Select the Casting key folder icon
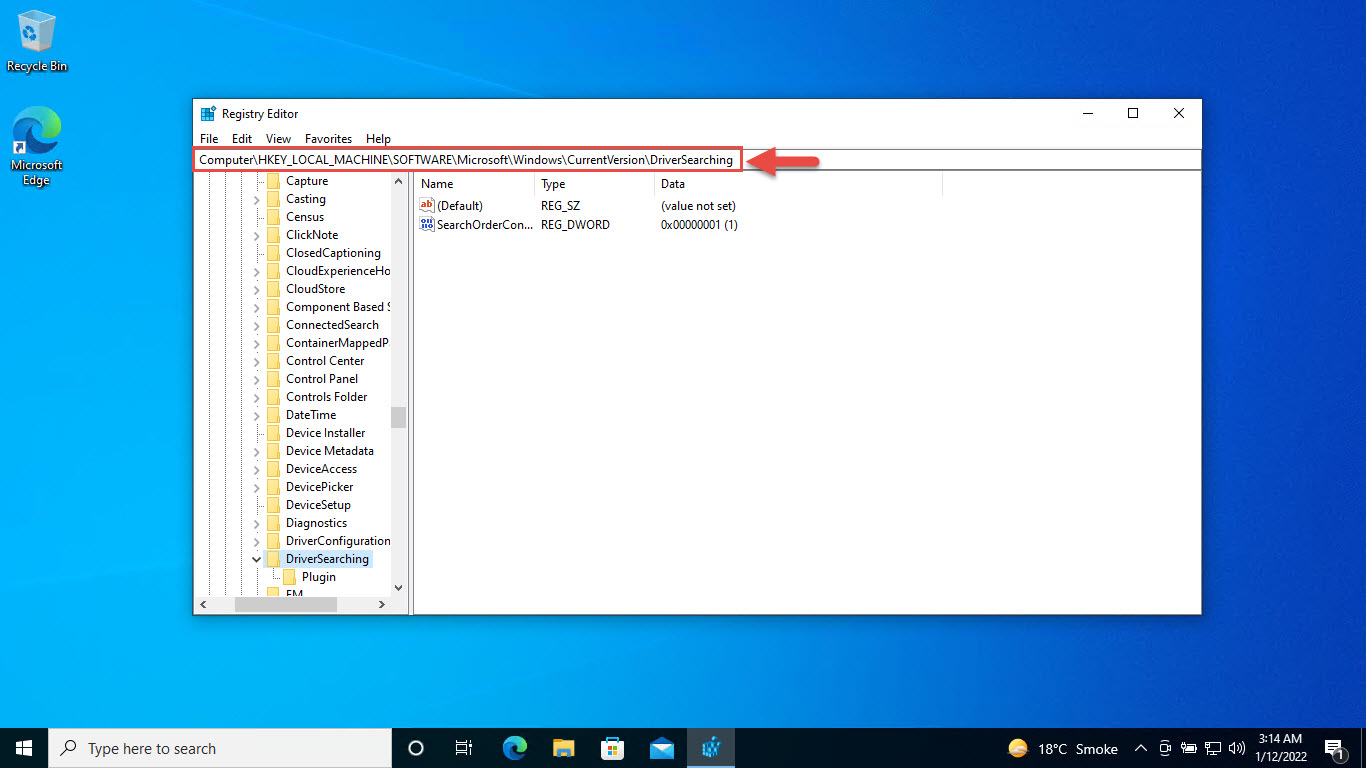This screenshot has height=768, width=1366. (x=273, y=199)
